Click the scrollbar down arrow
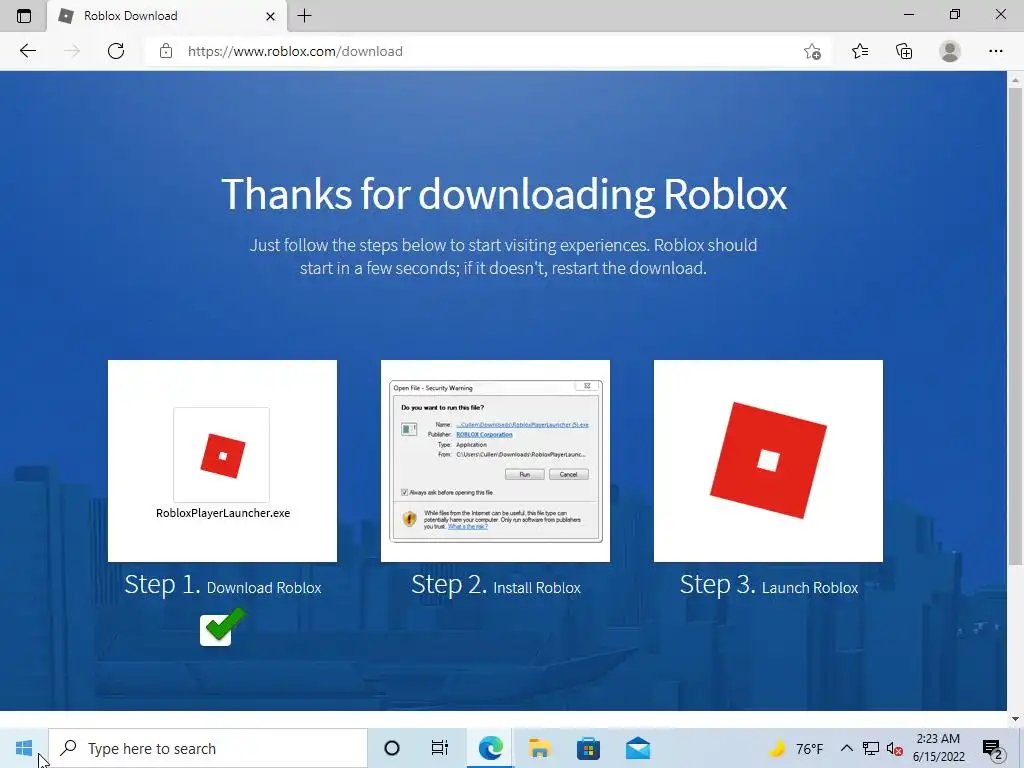This screenshot has height=768, width=1024. pos(1015,719)
